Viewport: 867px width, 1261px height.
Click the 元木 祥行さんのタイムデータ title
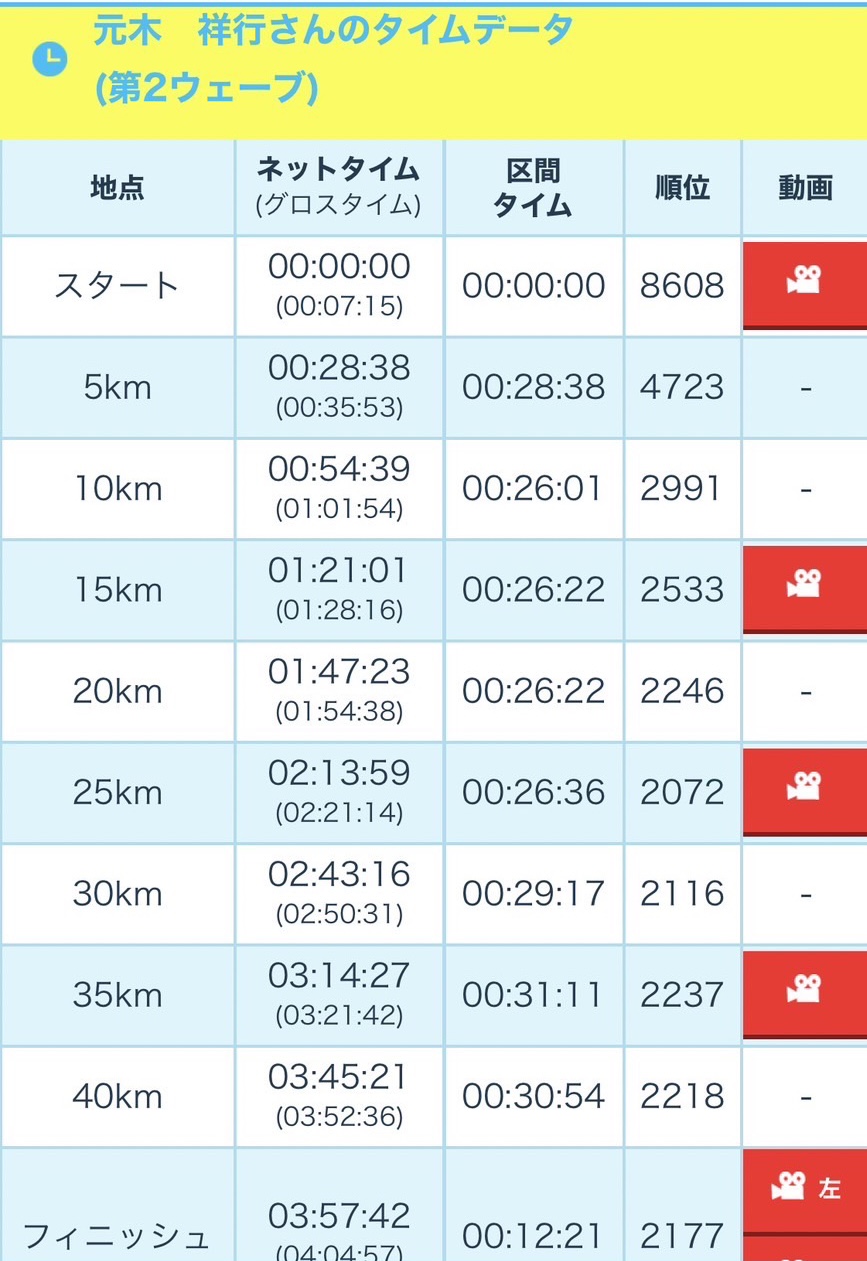[333, 32]
